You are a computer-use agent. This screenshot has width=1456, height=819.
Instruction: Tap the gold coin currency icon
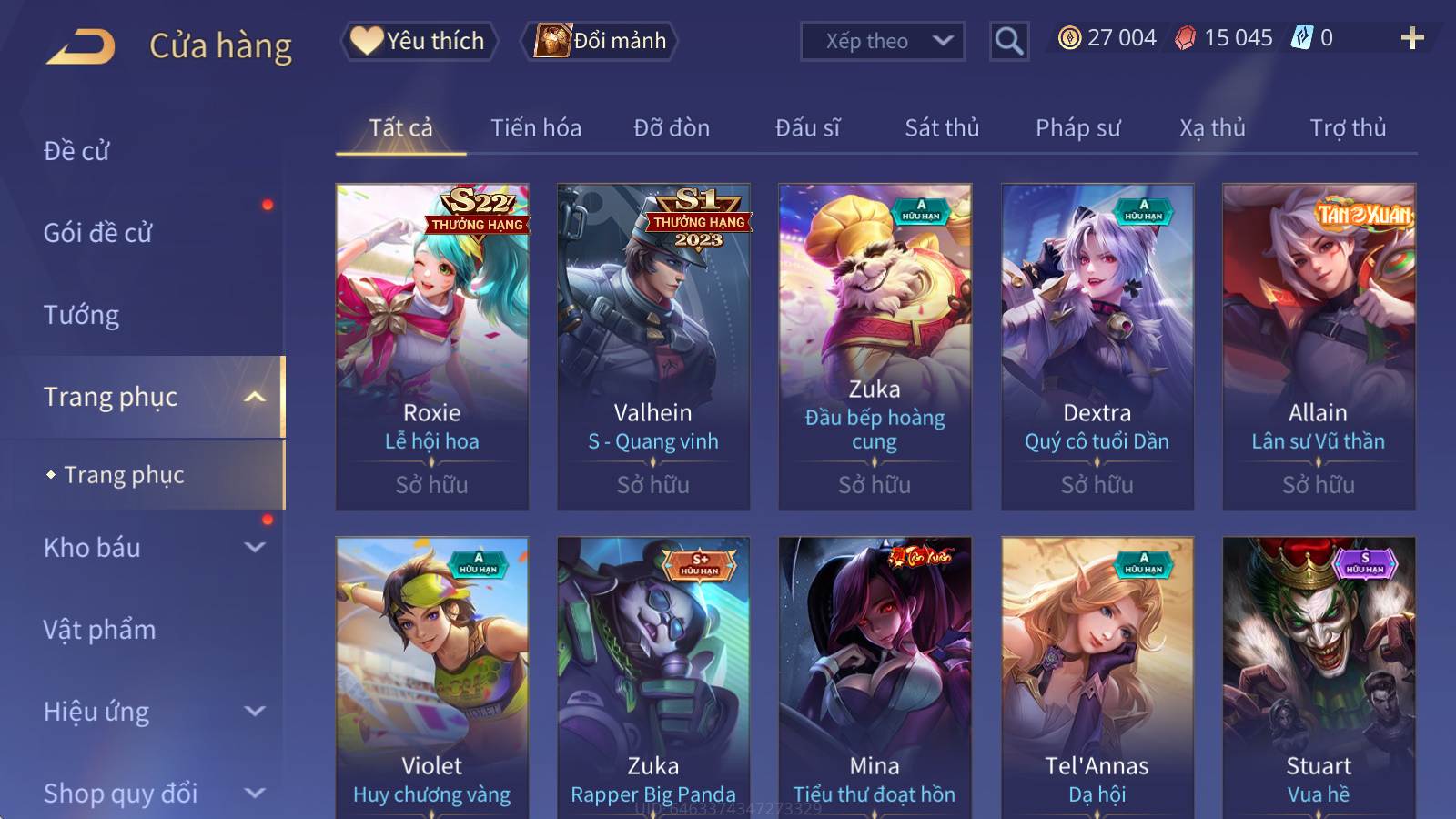click(1070, 38)
